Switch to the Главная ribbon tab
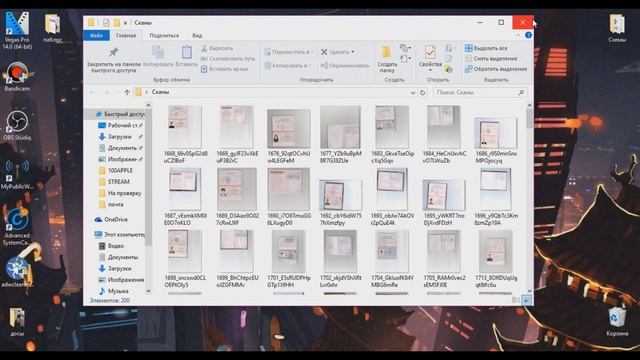 [126, 36]
